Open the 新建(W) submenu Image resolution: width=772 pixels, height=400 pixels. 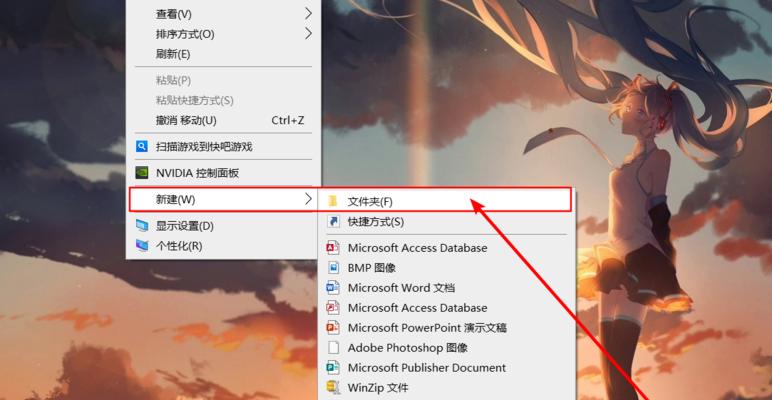coord(224,200)
